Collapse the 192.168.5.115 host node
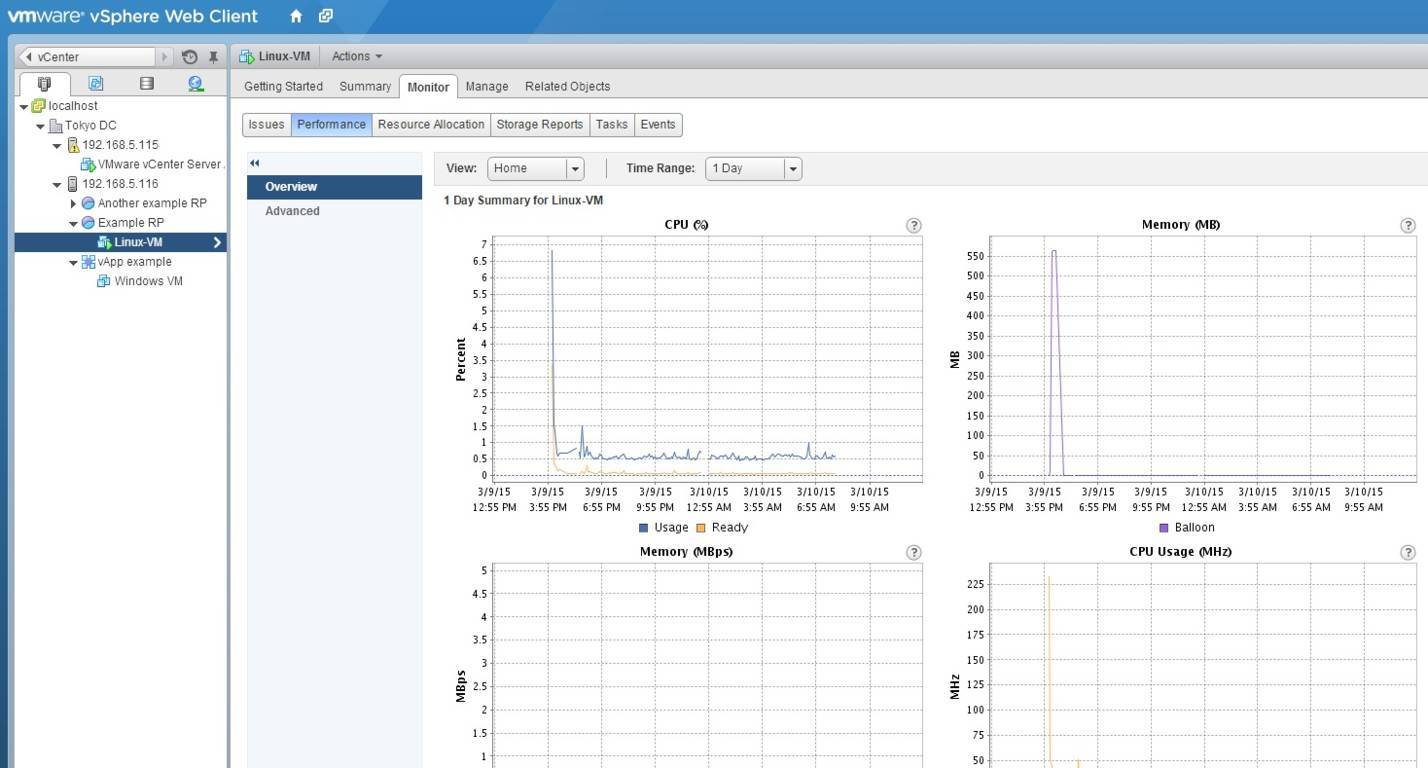Image resolution: width=1428 pixels, height=768 pixels. [x=58, y=146]
